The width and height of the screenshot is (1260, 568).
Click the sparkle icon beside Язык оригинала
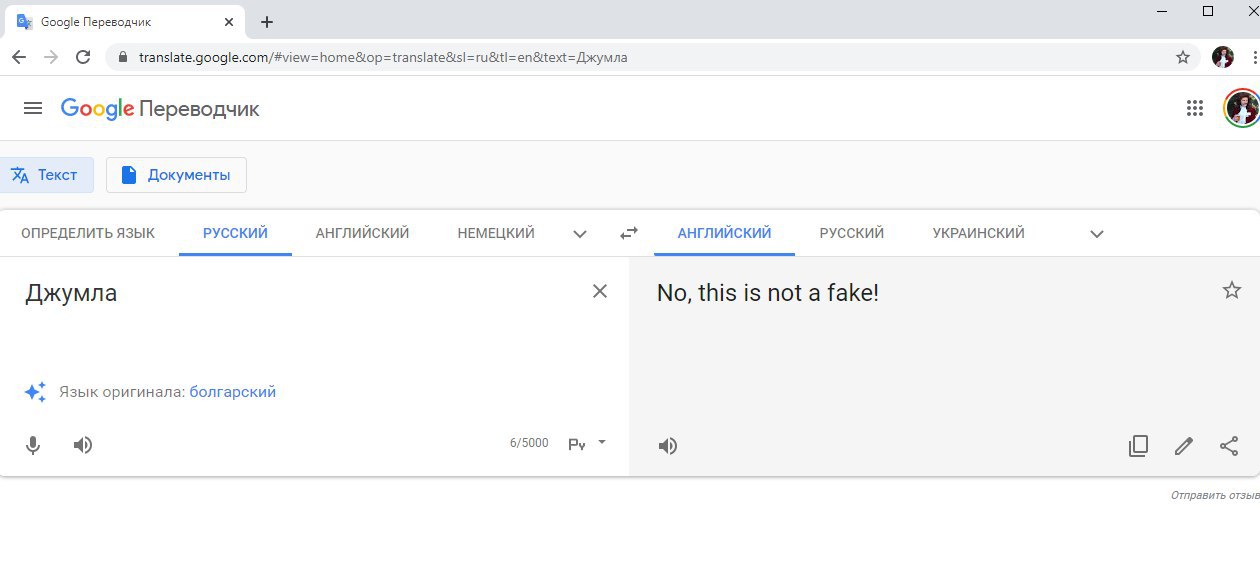(35, 392)
